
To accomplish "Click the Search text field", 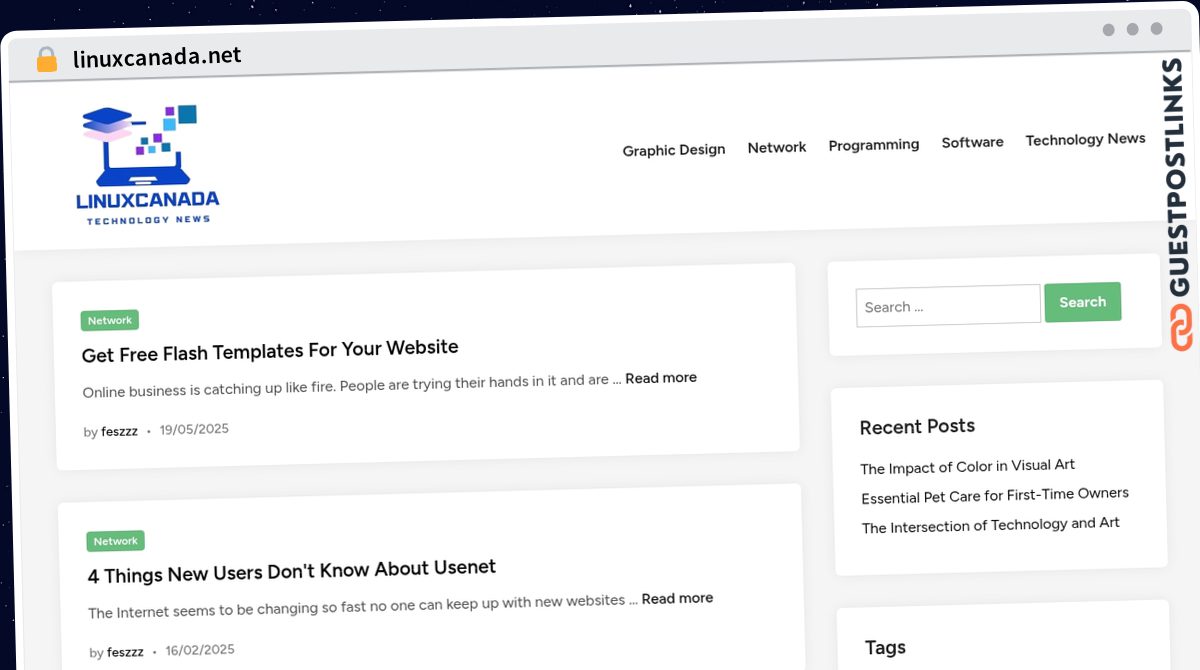I will [x=948, y=305].
